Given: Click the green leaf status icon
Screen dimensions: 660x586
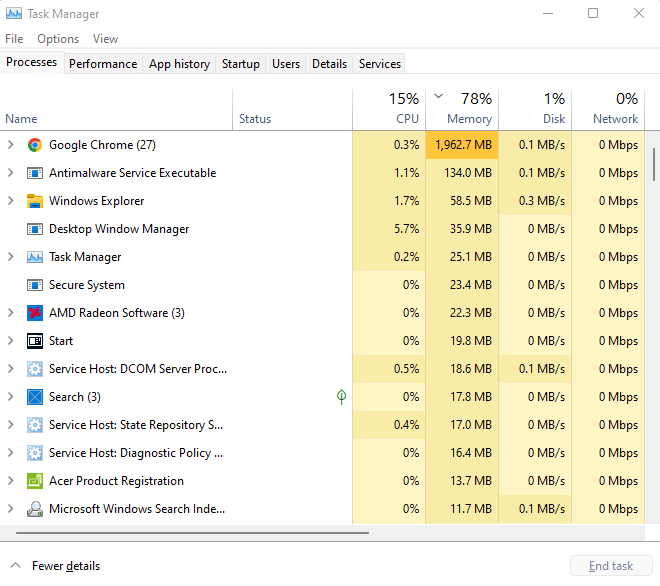Looking at the screenshot, I should pos(341,397).
